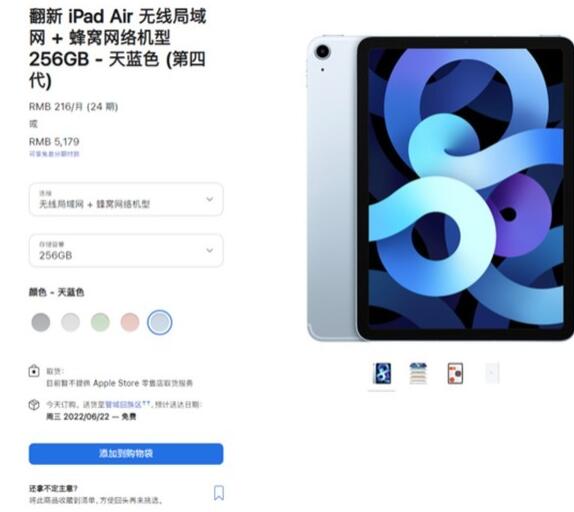This screenshot has width=574, height=512.
Task: Open the installment payment link below RMB 5,179
Action: [x=54, y=154]
